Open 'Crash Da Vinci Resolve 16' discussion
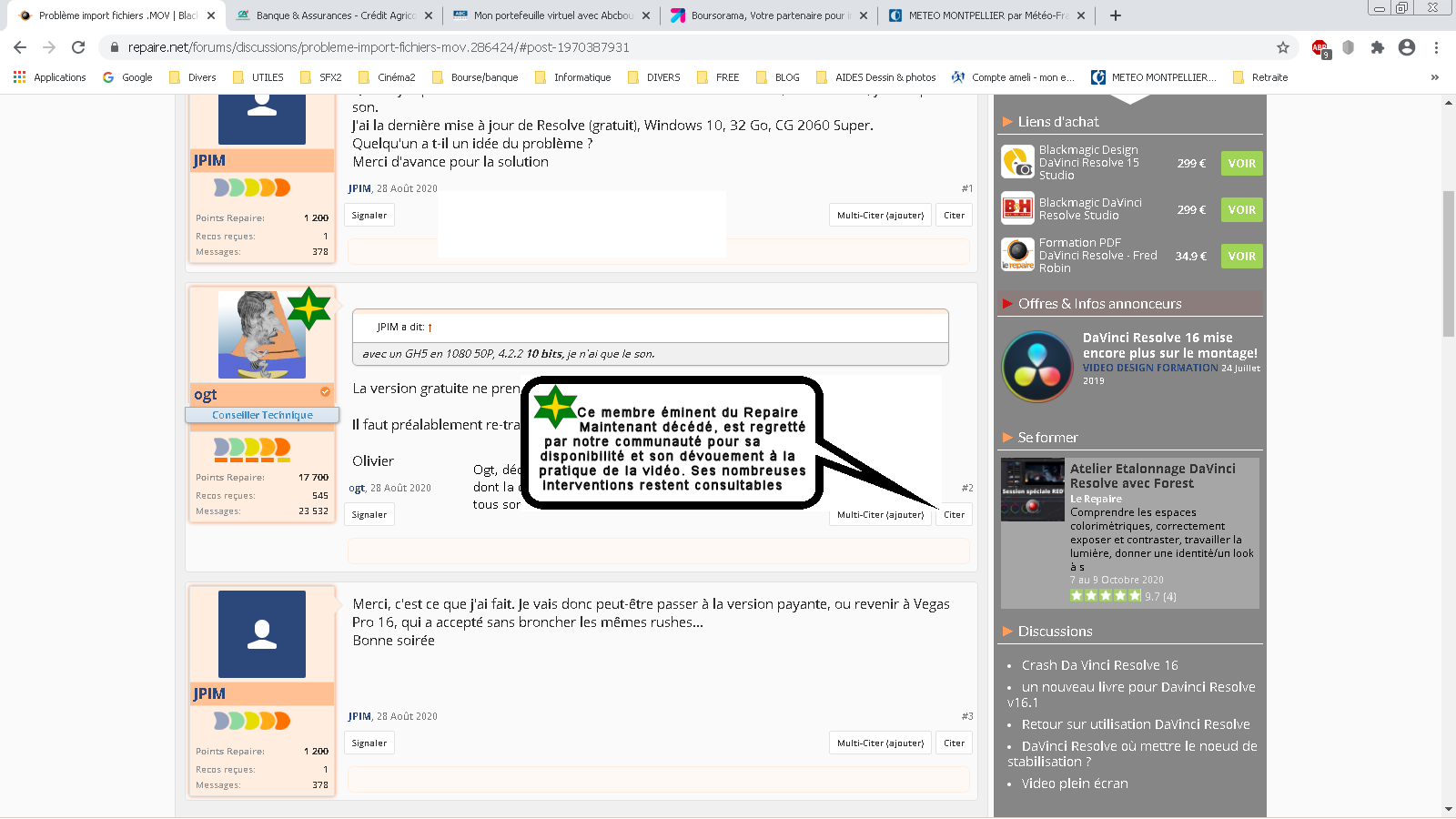 (x=1099, y=665)
